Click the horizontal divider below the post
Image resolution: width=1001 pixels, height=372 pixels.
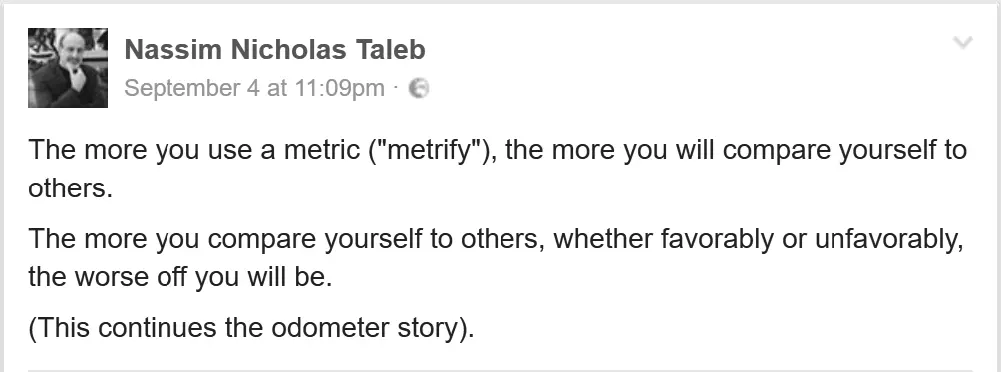[x=500, y=369]
